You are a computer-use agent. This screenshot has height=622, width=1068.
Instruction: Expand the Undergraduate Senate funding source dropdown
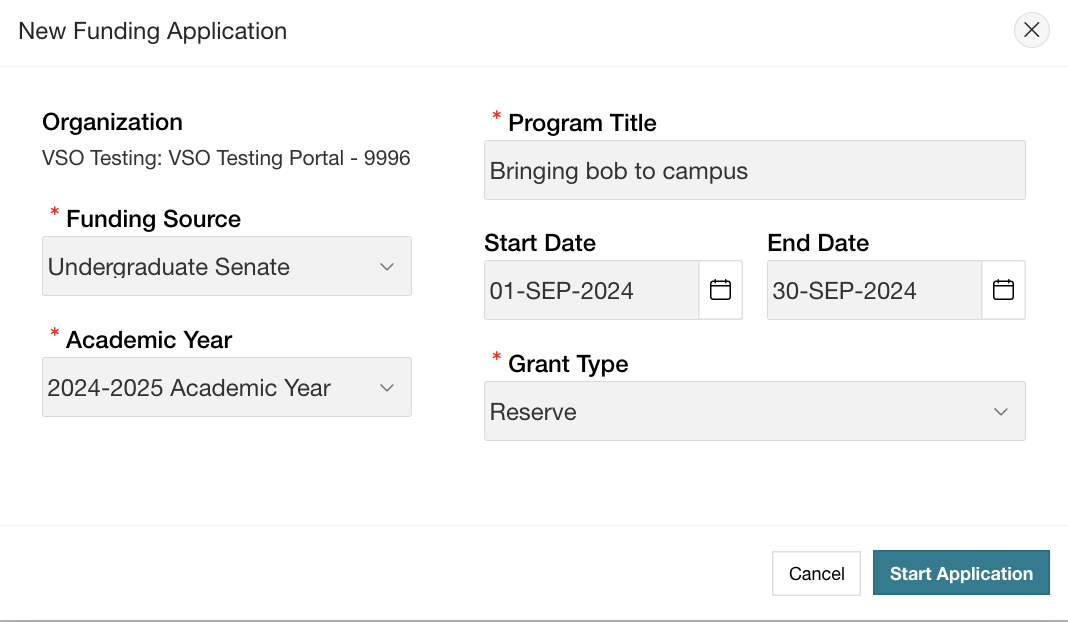[227, 266]
